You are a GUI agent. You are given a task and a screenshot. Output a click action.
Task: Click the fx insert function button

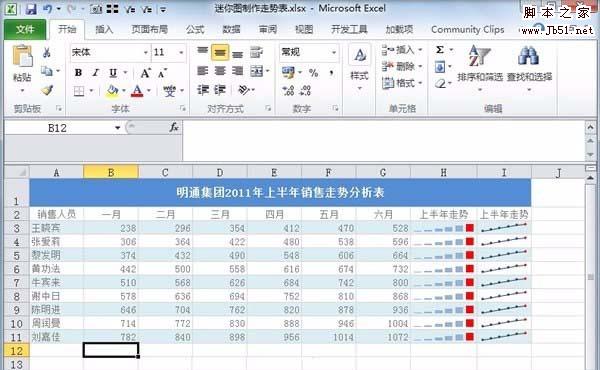(x=174, y=127)
